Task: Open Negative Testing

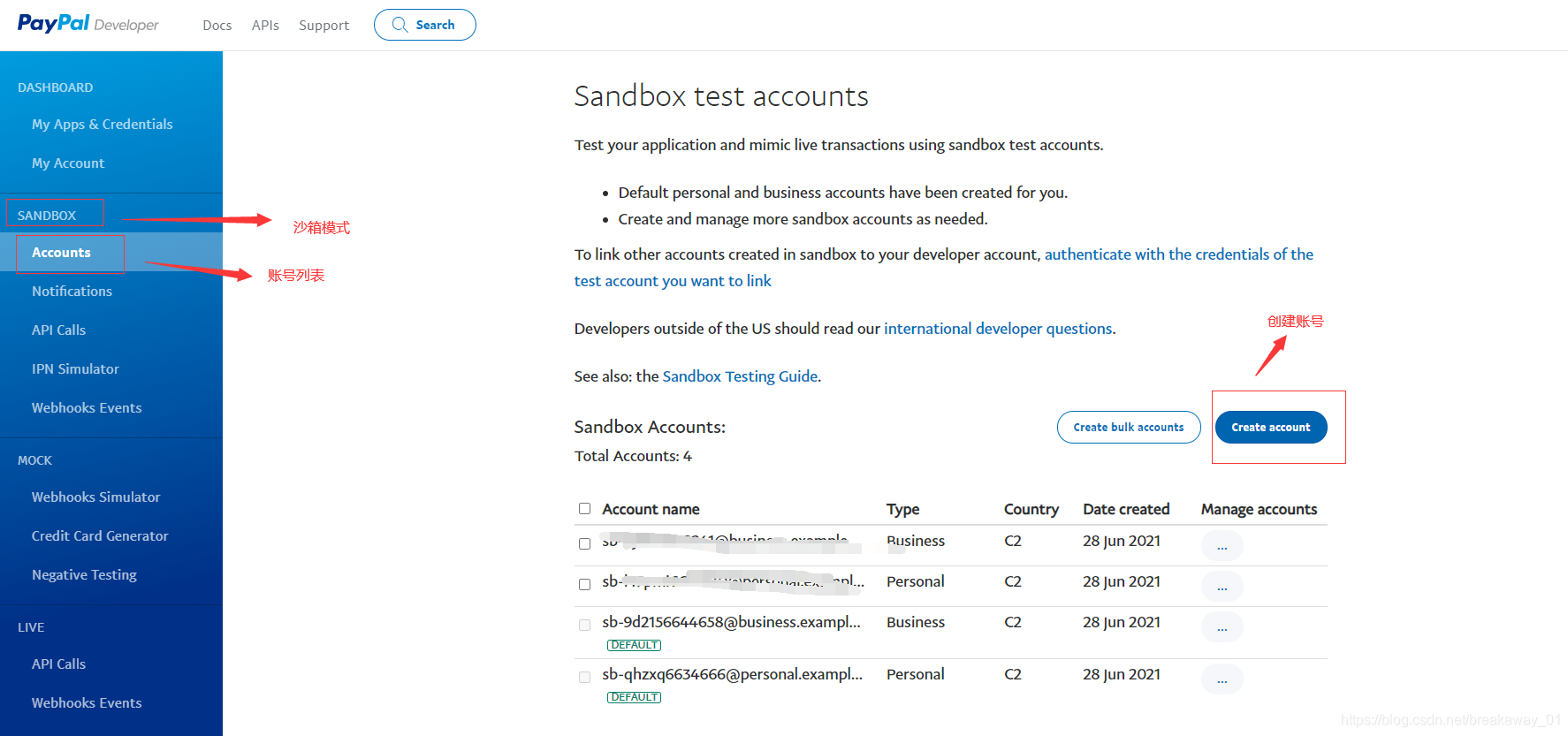Action: (84, 574)
